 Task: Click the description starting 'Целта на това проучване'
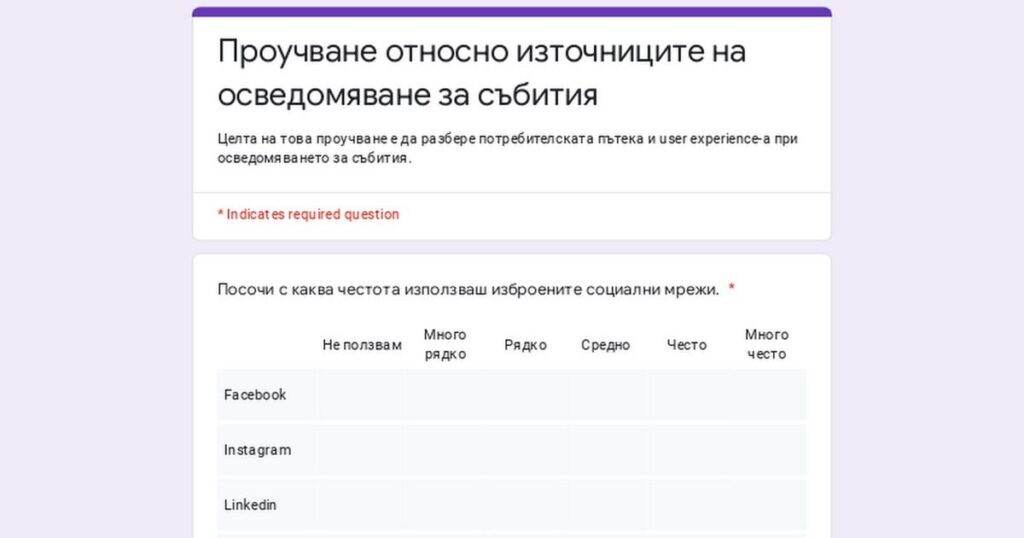point(507,148)
